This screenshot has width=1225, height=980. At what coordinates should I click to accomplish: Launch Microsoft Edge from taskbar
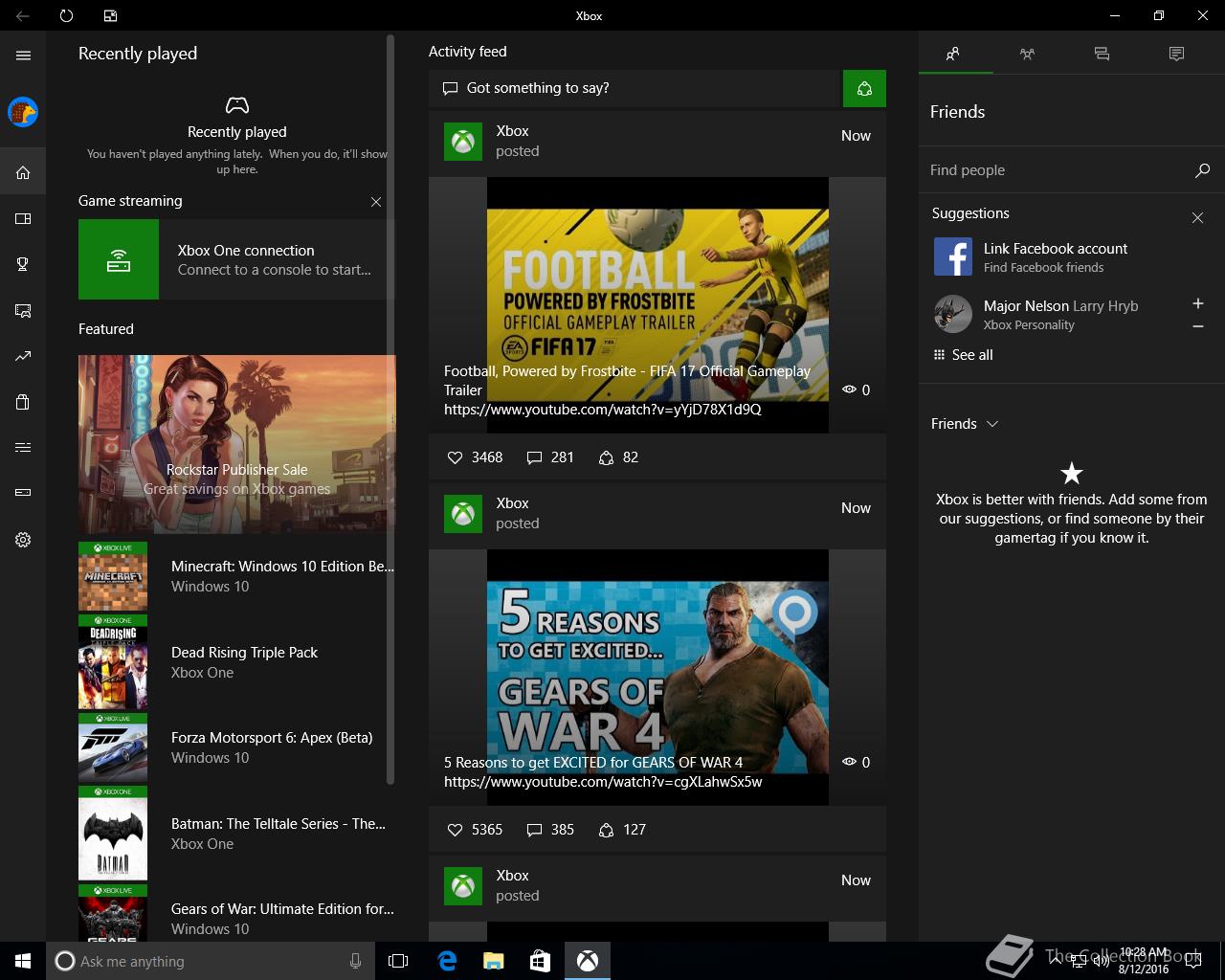(x=446, y=961)
